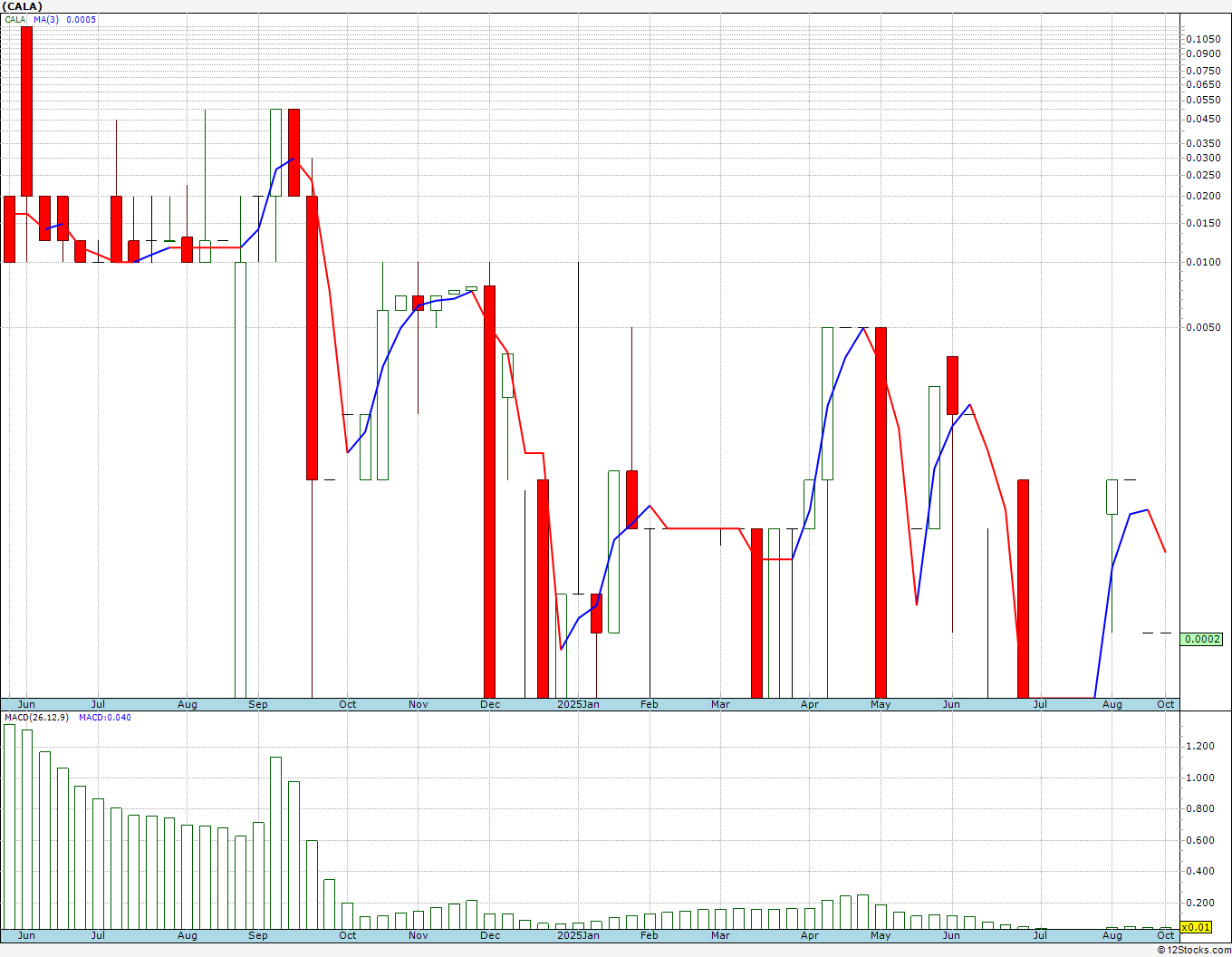
Task: Select Apr on the MACD panel time axis
Action: click(810, 935)
